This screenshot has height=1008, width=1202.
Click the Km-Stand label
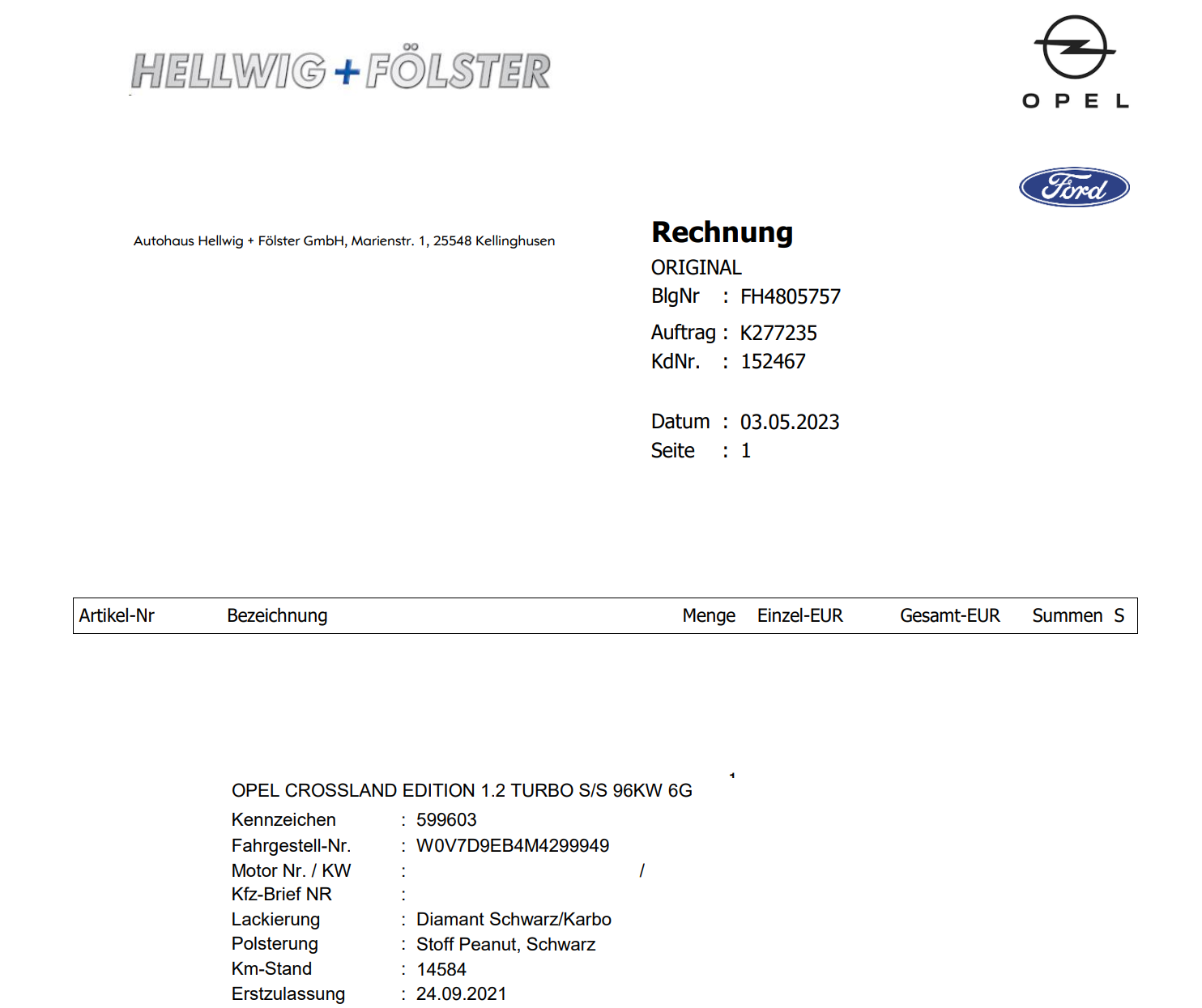coord(271,969)
